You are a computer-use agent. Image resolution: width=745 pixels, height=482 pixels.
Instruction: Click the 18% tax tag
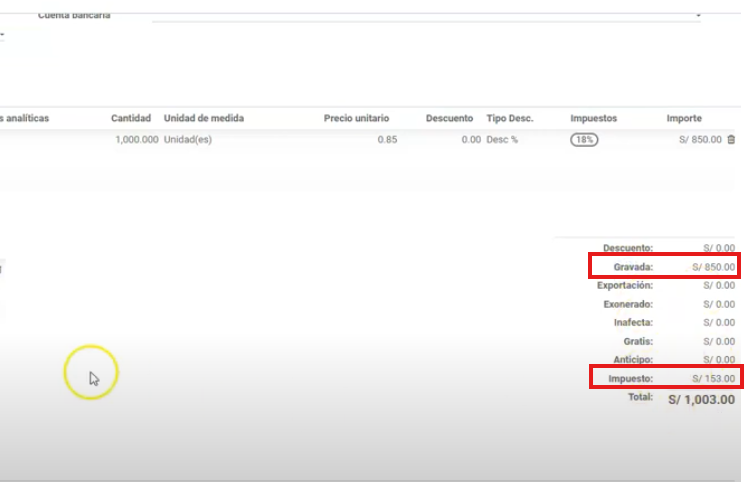pos(584,140)
